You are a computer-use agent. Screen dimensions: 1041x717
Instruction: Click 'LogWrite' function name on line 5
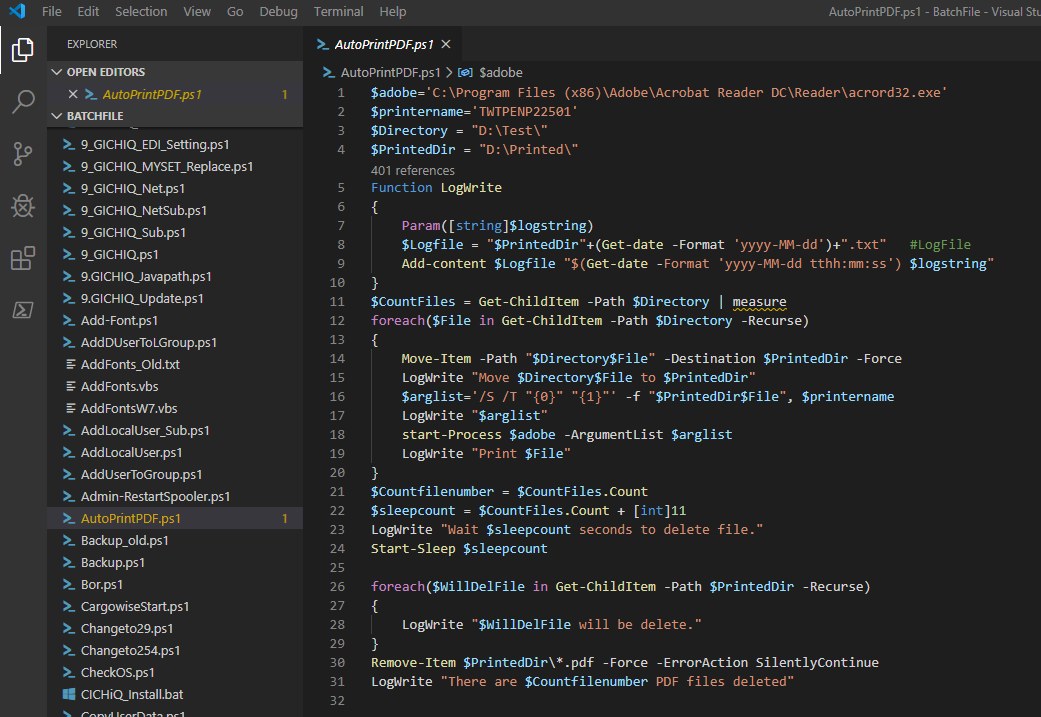pos(471,188)
